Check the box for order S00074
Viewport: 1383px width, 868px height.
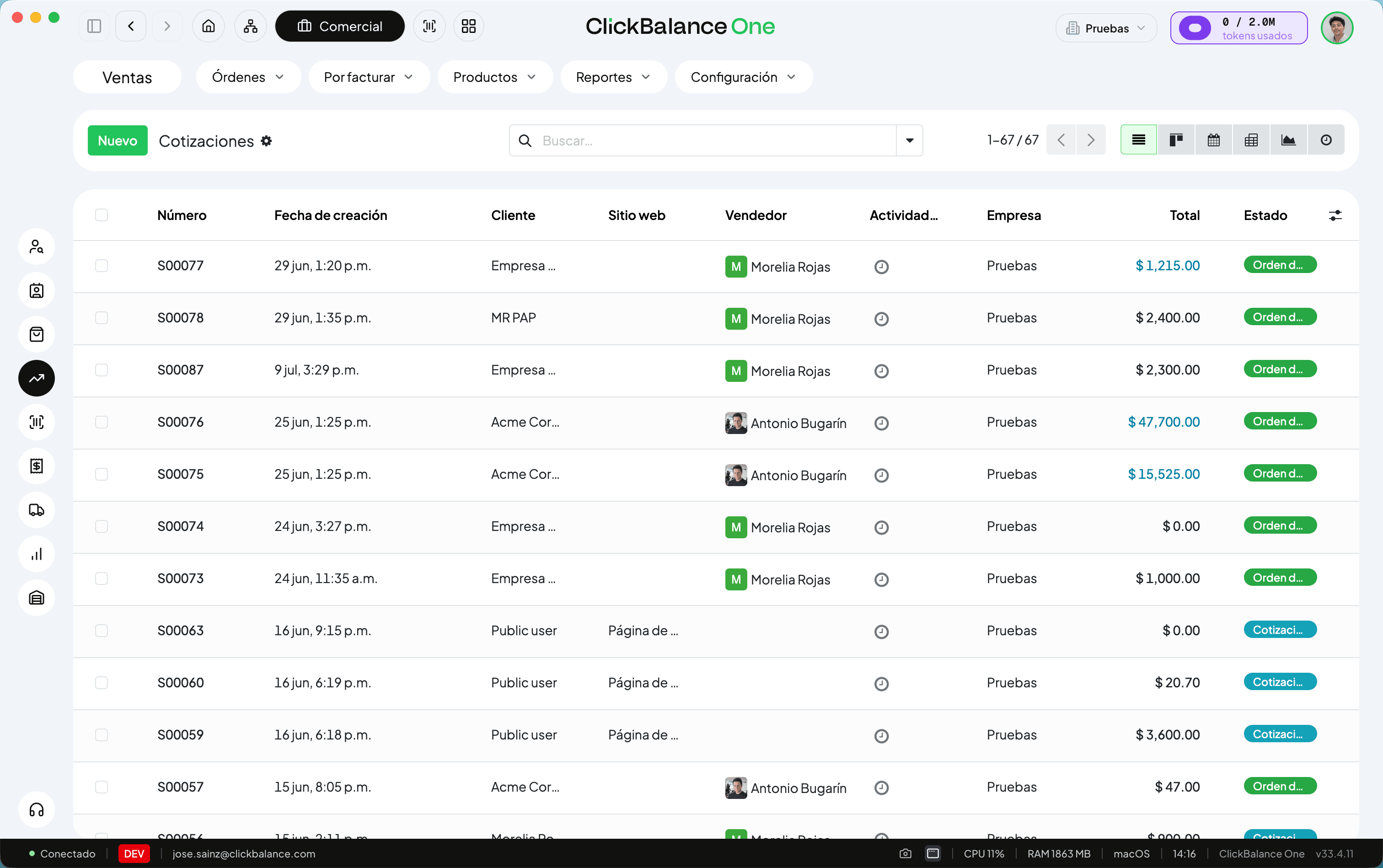102,526
